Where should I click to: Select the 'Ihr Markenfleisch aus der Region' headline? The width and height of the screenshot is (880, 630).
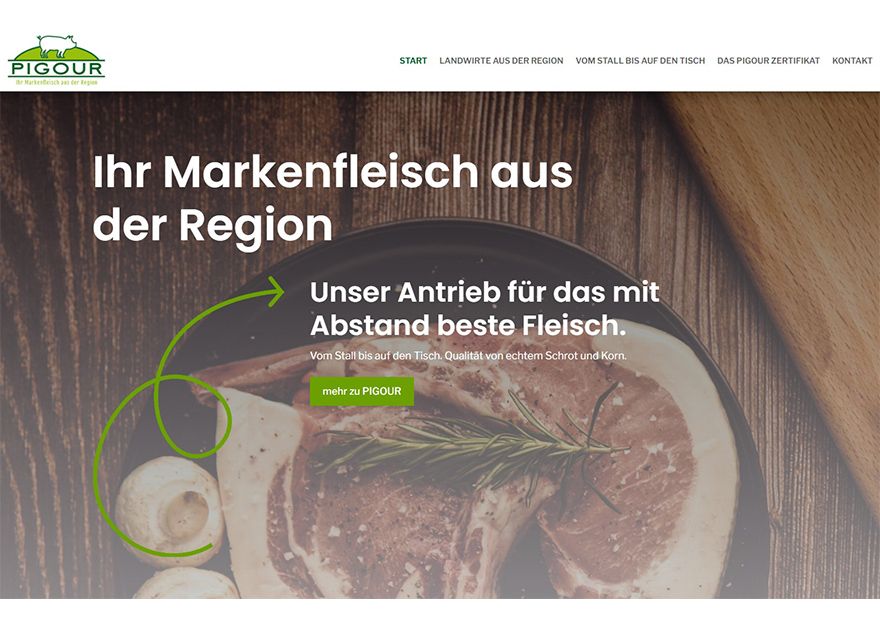point(332,199)
